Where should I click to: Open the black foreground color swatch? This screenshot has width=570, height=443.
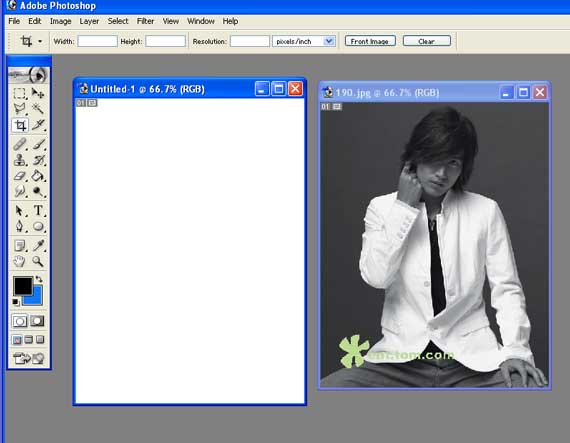point(23,286)
